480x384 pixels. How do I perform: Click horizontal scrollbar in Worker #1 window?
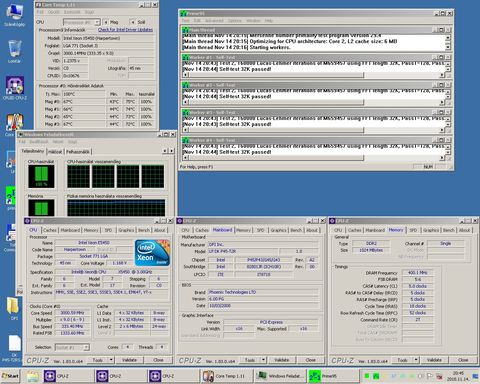[313, 75]
